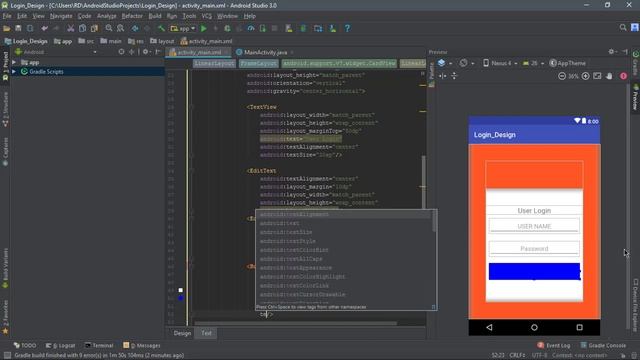This screenshot has width=640, height=360.
Task: Click USER NAME field in preview
Action: tap(534, 226)
